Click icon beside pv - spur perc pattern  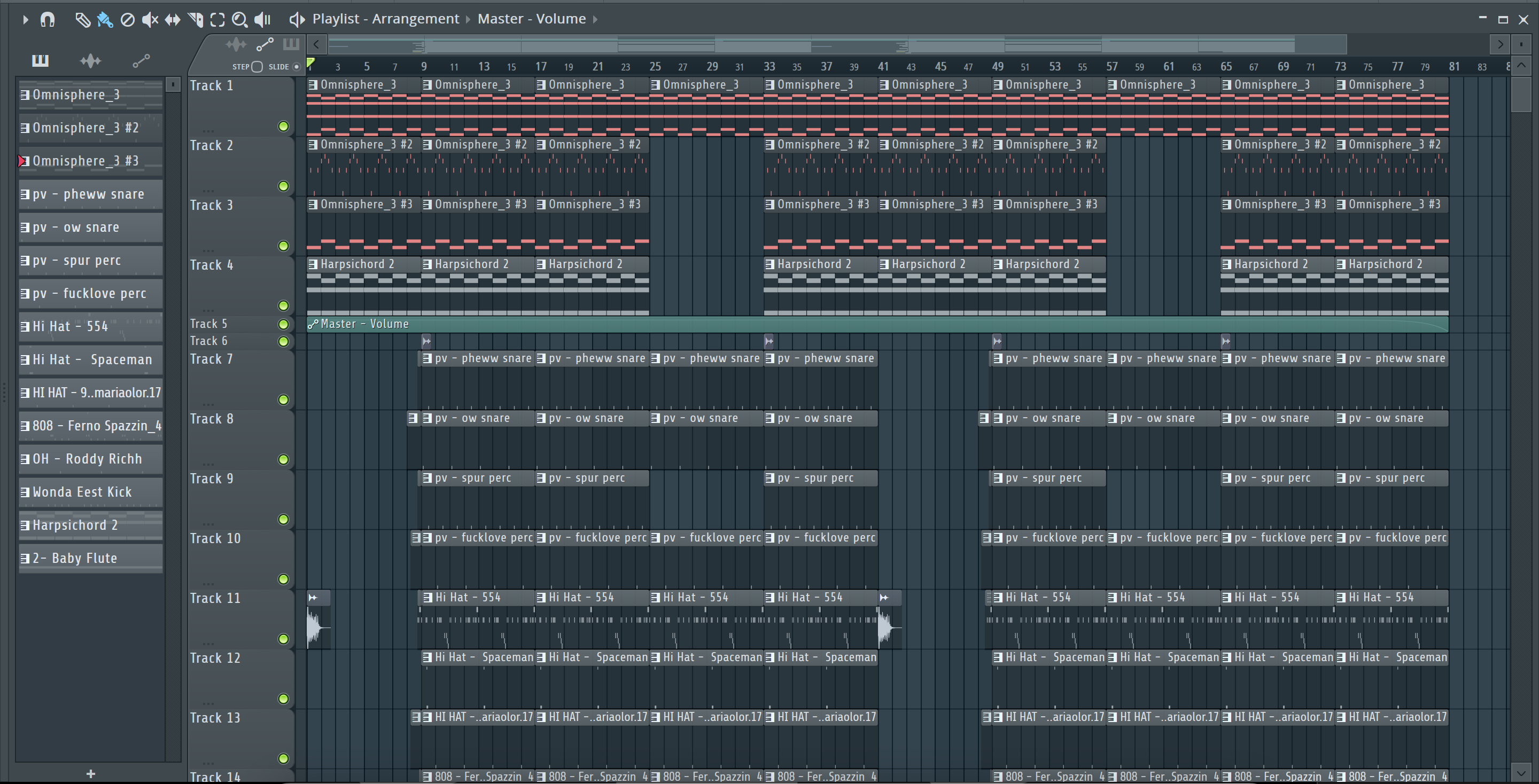pyautogui.click(x=25, y=260)
